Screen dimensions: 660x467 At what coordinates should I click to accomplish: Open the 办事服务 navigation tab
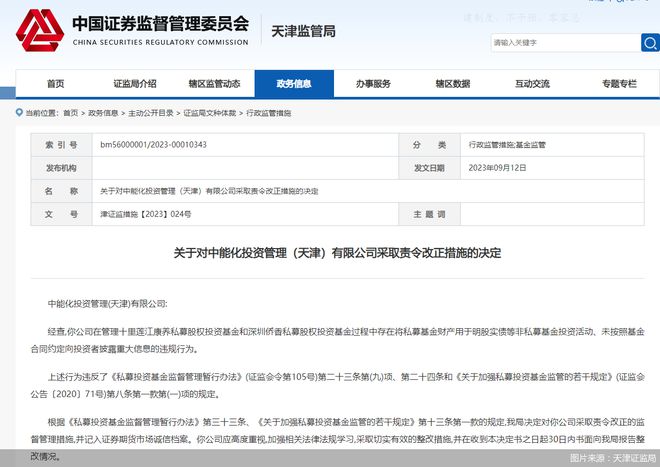(x=373, y=84)
